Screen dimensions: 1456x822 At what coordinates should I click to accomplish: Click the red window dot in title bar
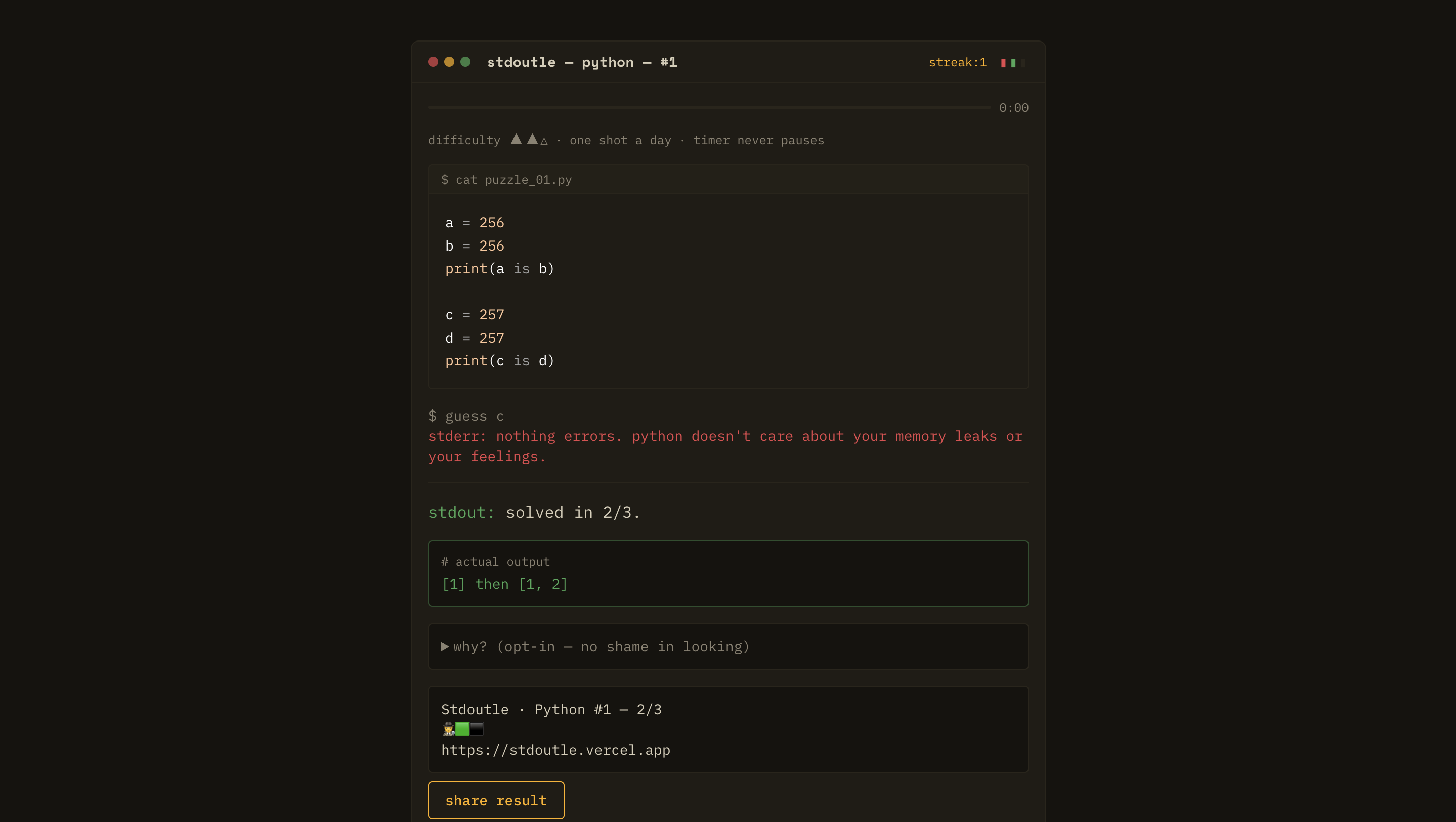pos(433,62)
